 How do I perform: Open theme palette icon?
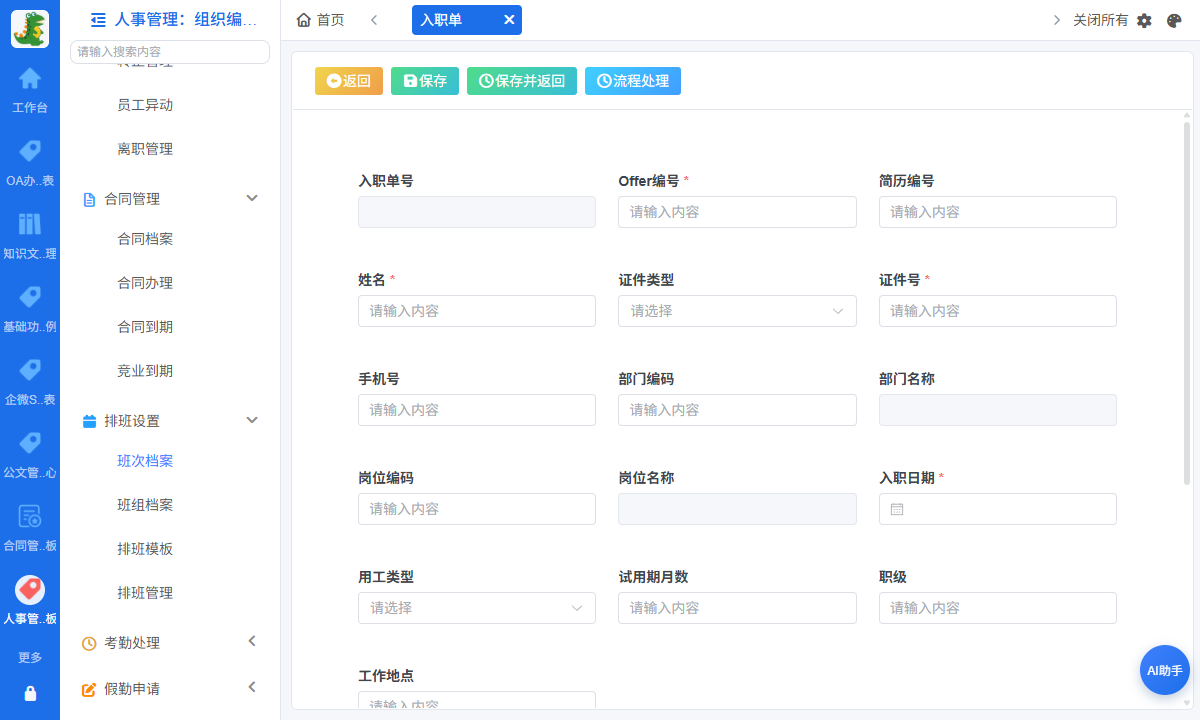(x=1175, y=20)
